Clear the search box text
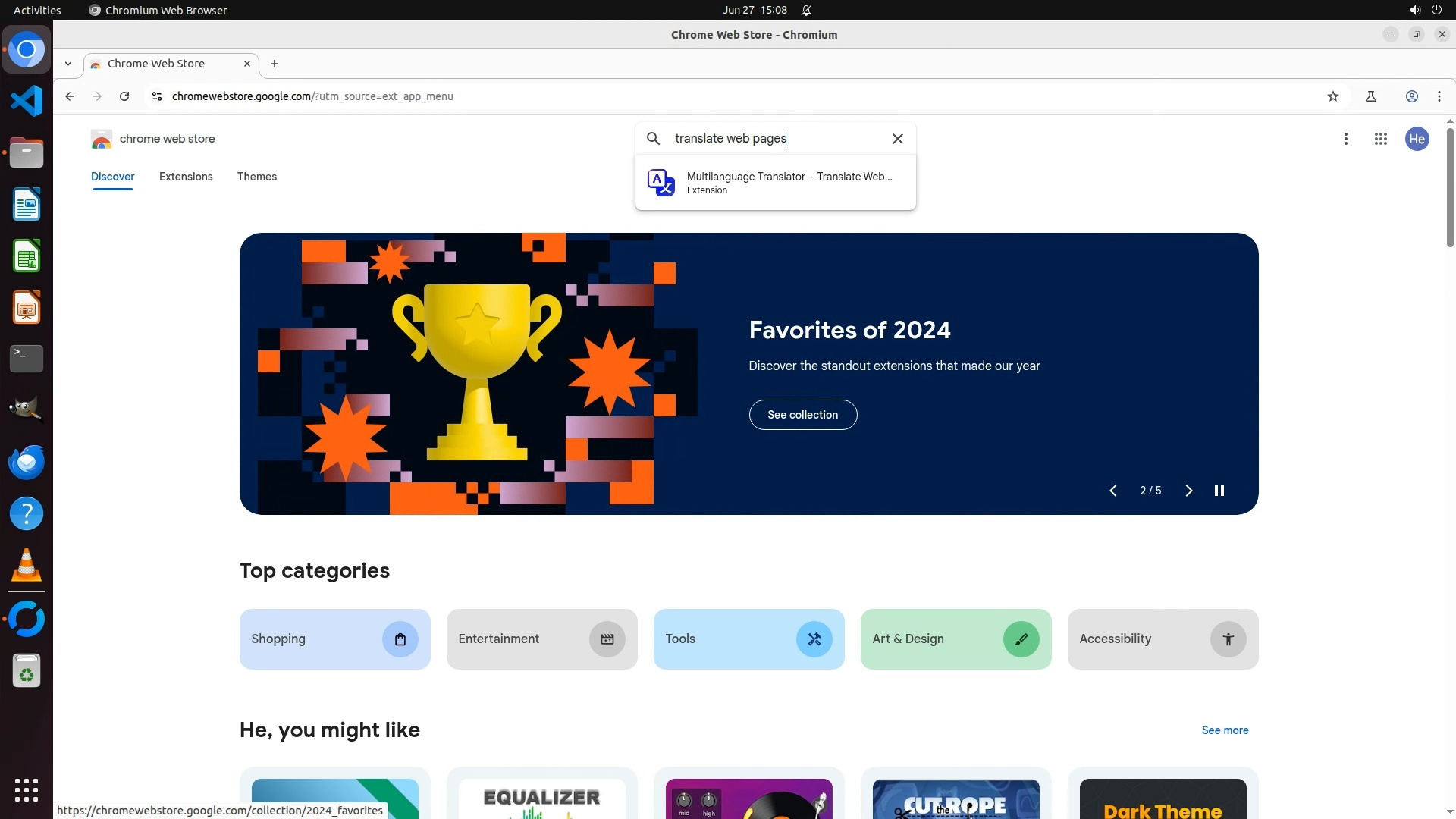 coord(897,139)
